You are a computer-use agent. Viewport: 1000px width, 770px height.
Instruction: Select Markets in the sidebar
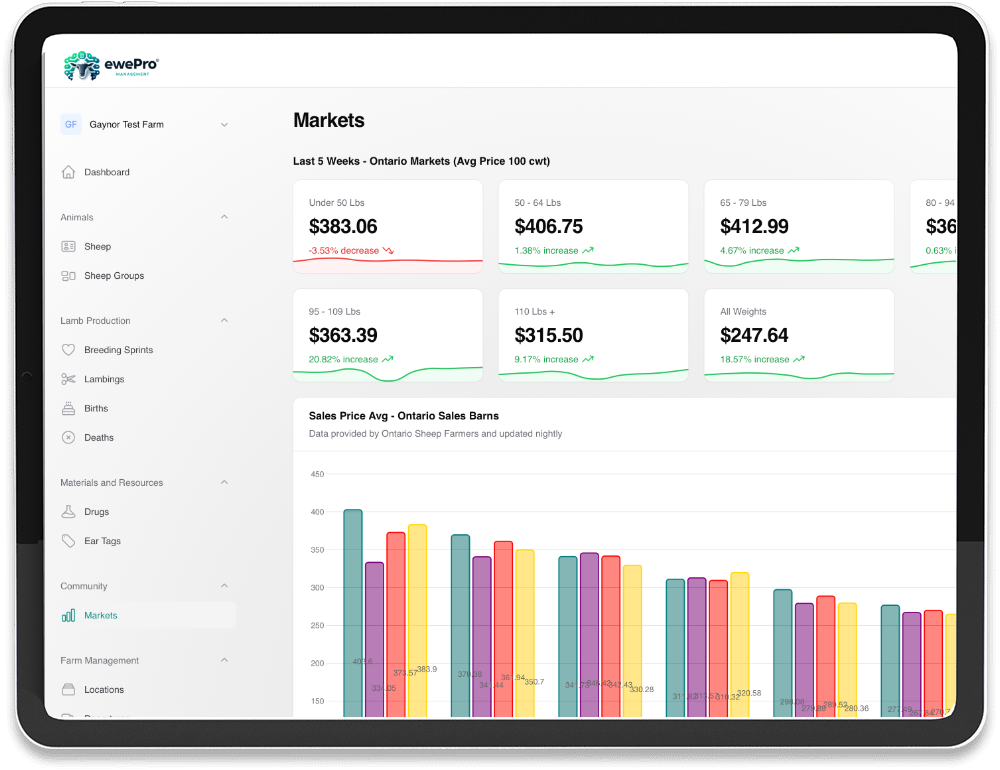[x=100, y=615]
